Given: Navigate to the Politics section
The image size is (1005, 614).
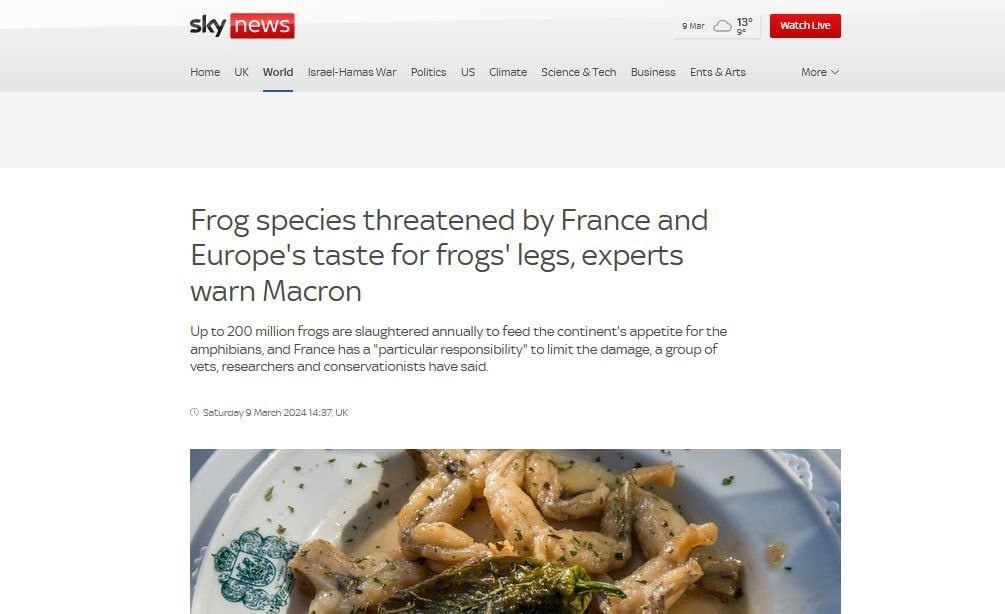Looking at the screenshot, I should coord(428,72).
